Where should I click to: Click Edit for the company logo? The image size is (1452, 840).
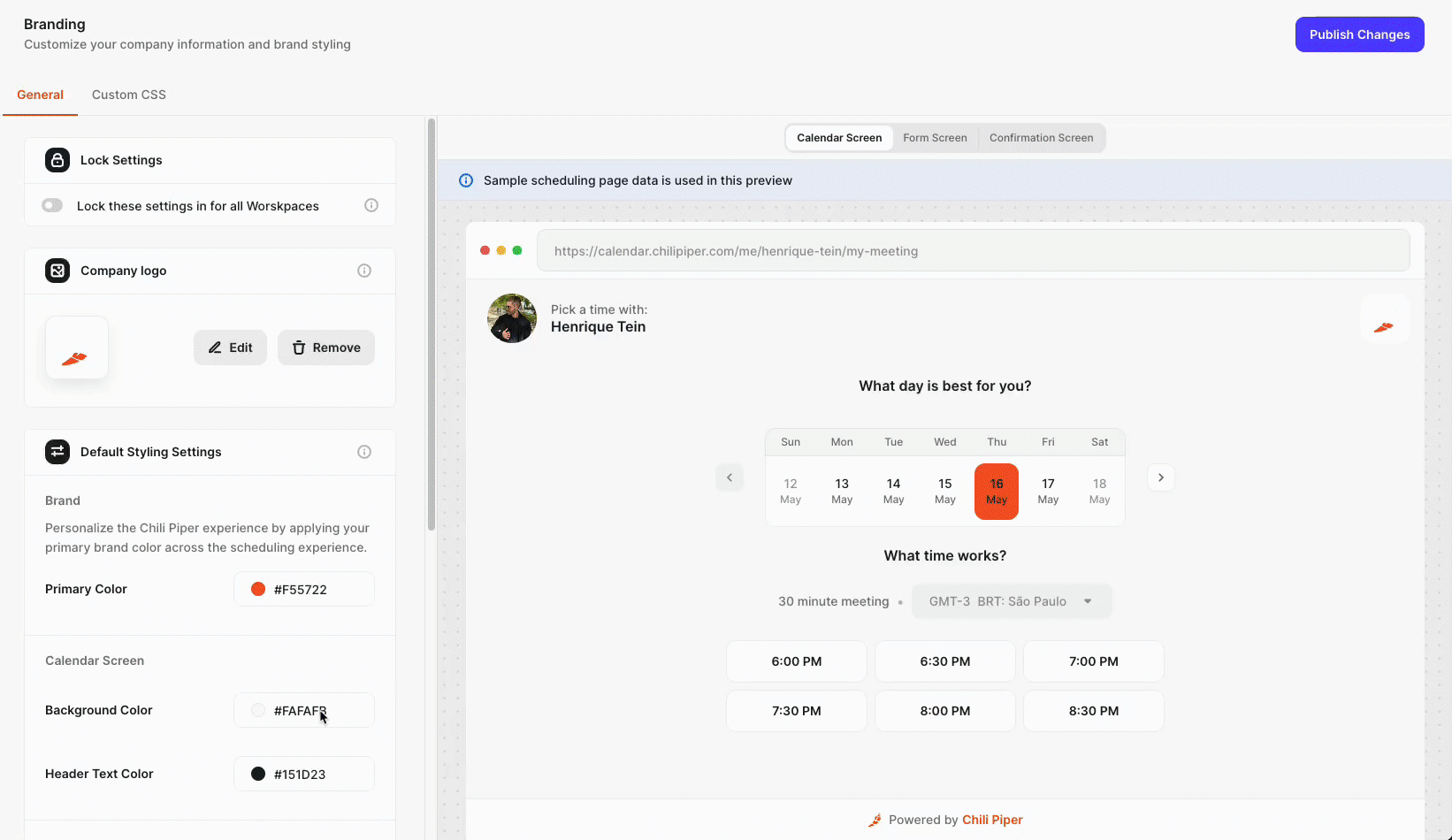tap(230, 347)
